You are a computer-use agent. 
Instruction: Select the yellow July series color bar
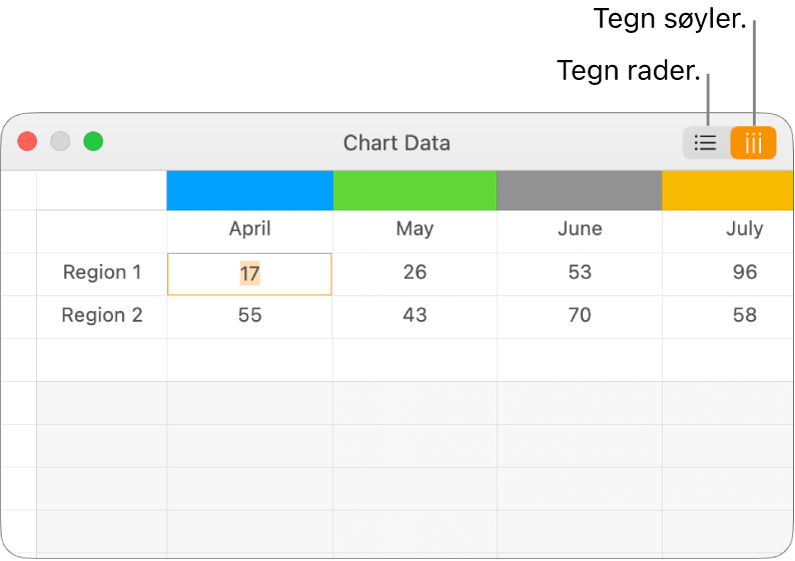tap(727, 190)
